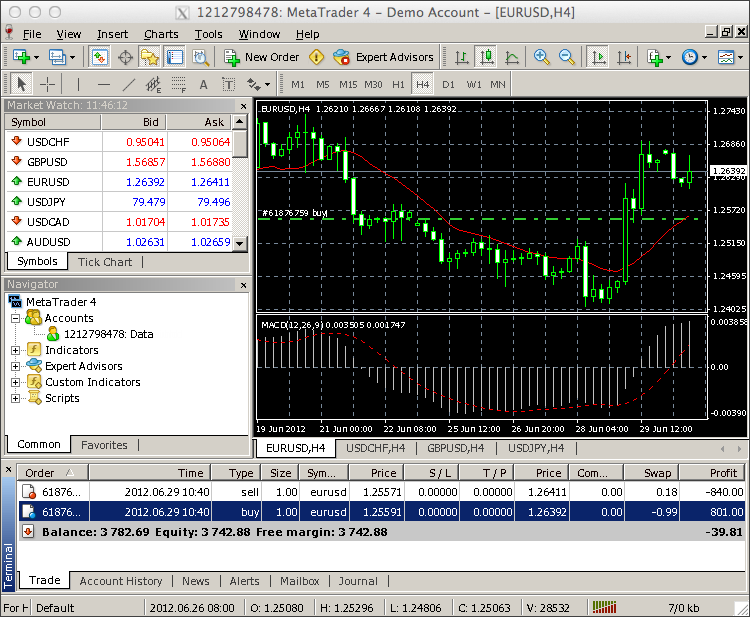
Task: Open the Charts menu
Action: tap(161, 34)
